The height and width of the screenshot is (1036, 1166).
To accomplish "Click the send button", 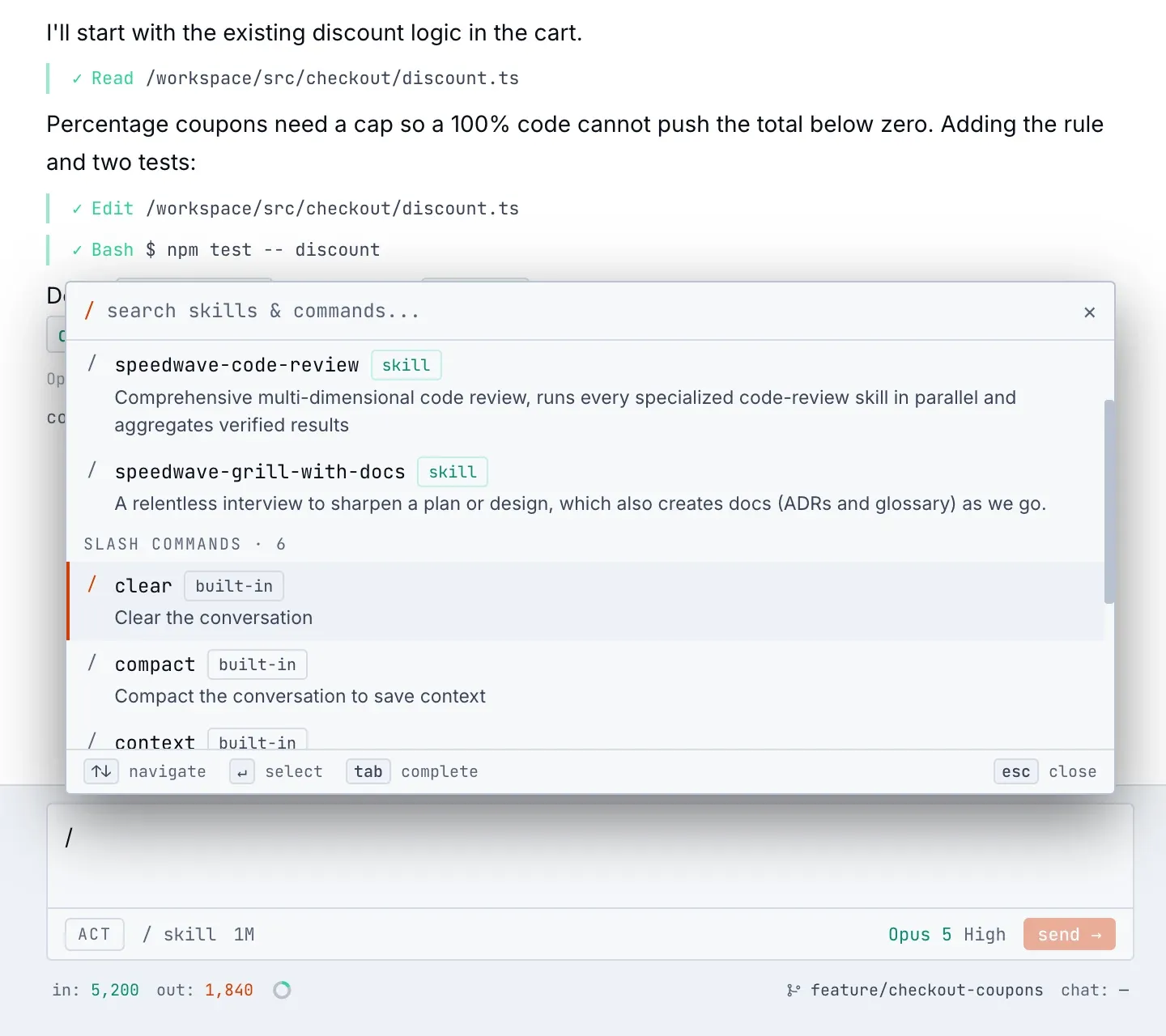I will (1069, 934).
